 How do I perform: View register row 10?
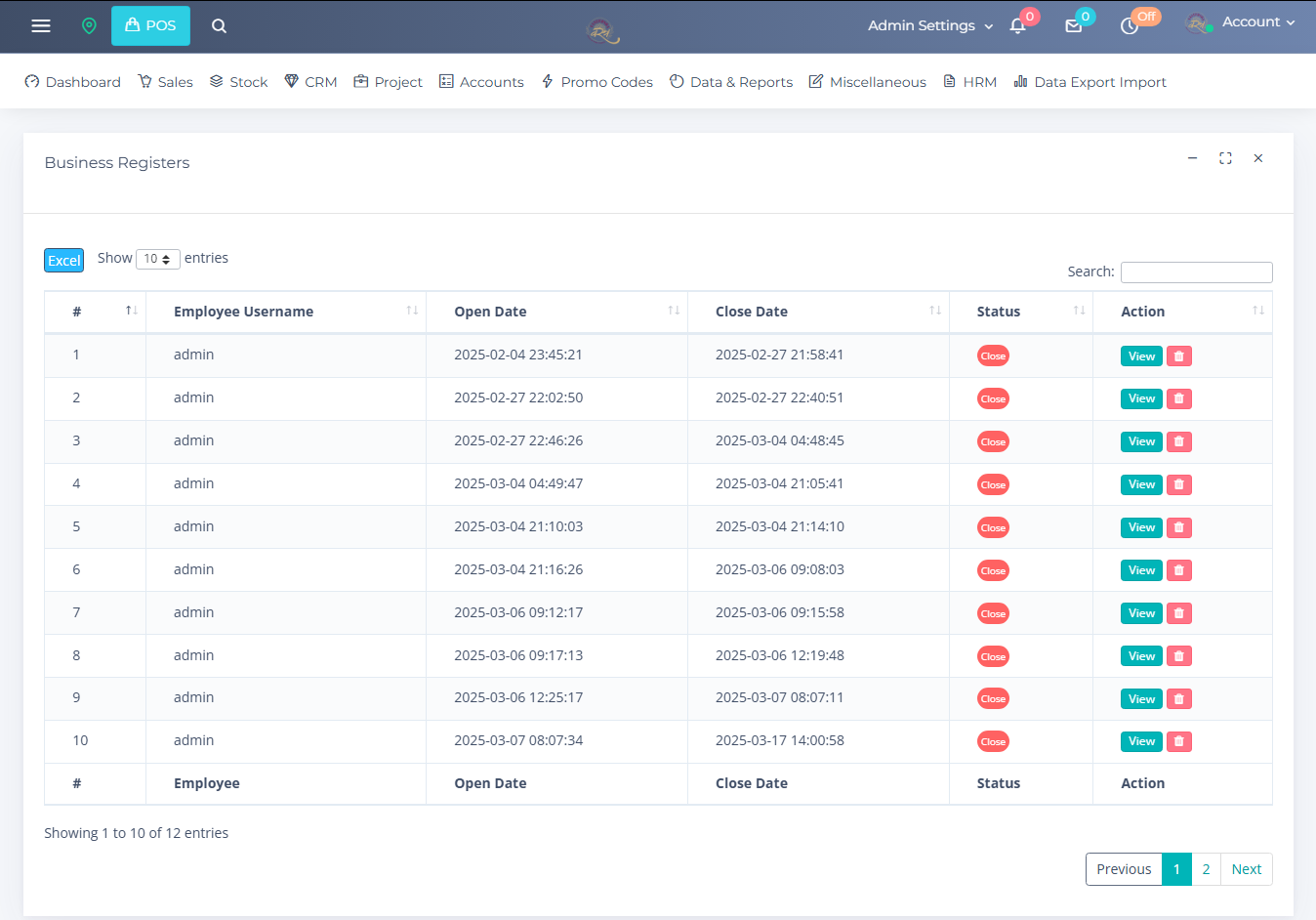pos(1141,741)
